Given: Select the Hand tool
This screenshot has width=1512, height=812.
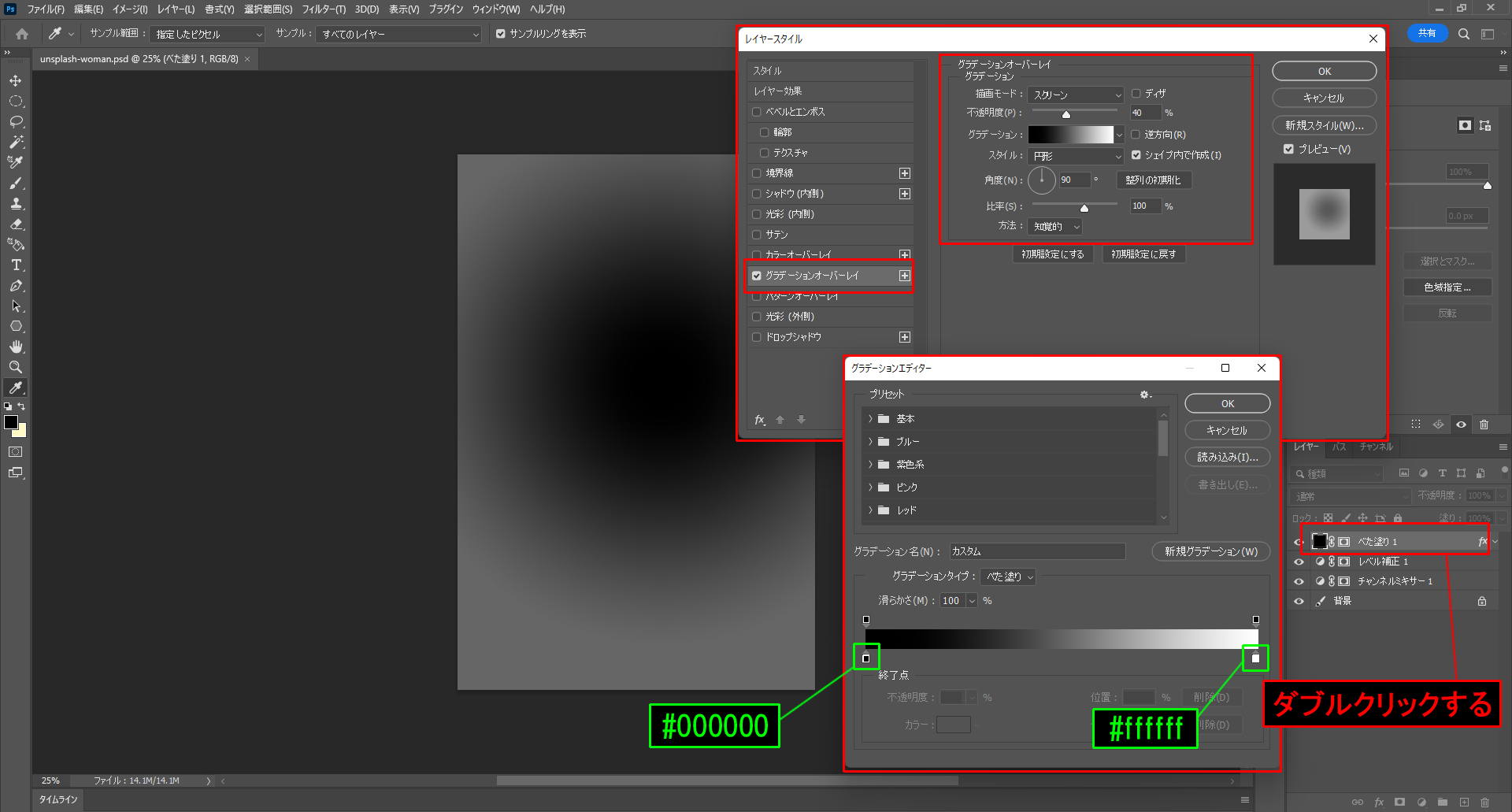Looking at the screenshot, I should (x=16, y=347).
